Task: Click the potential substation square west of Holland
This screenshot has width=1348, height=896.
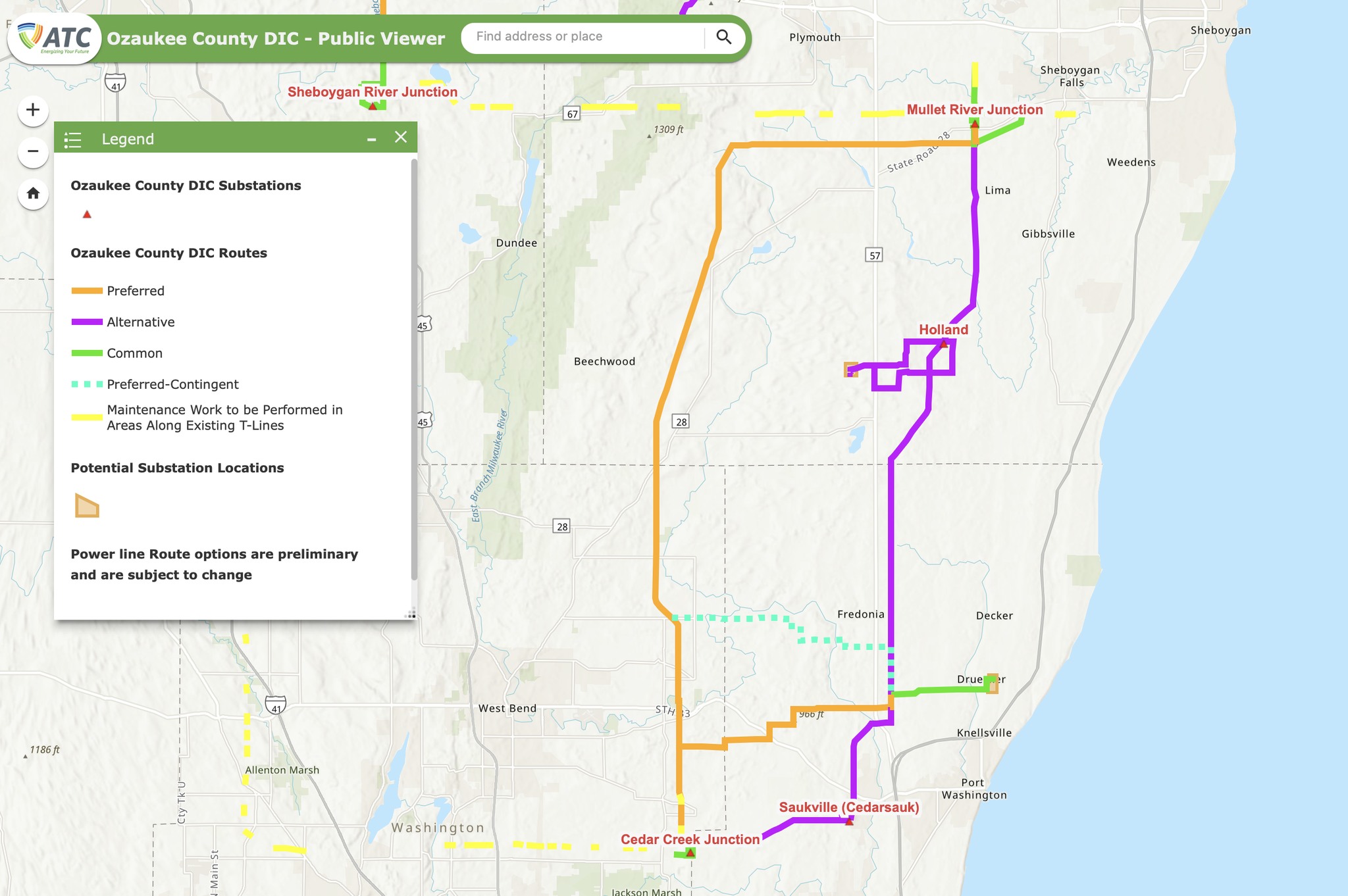Action: click(x=851, y=370)
